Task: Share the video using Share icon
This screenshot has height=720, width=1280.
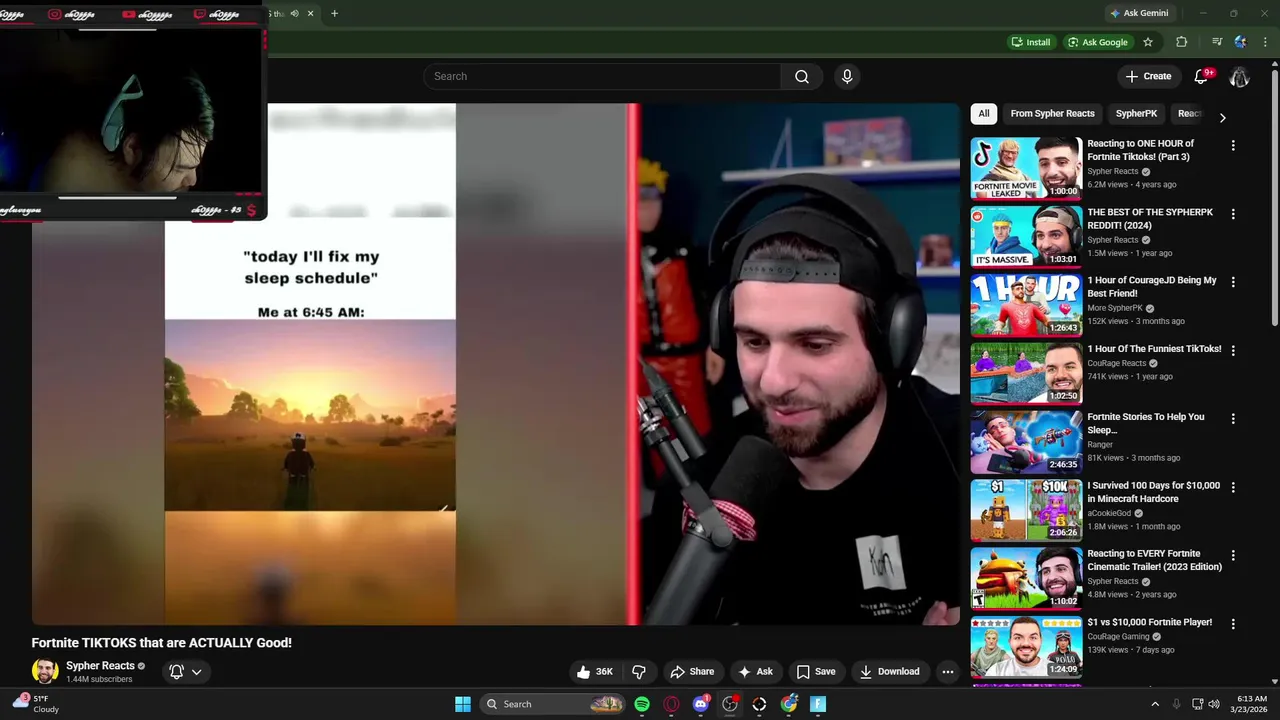Action: (692, 672)
